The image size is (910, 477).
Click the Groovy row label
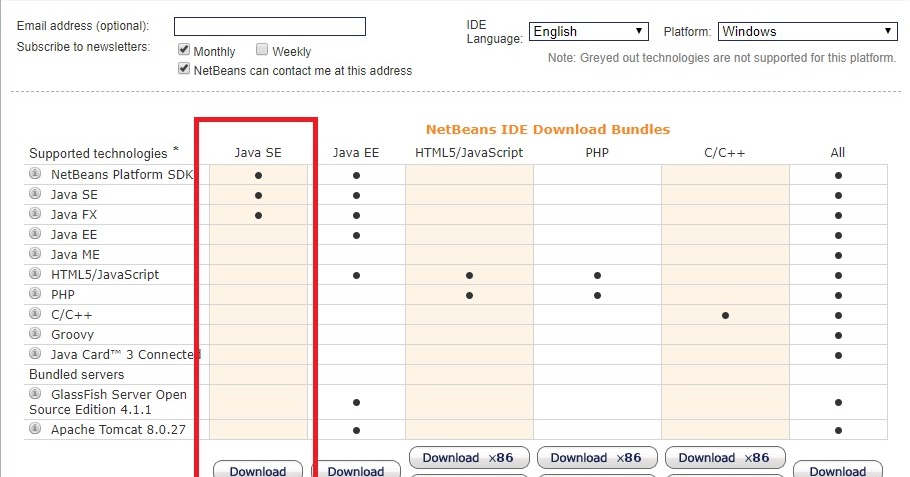[72, 335]
